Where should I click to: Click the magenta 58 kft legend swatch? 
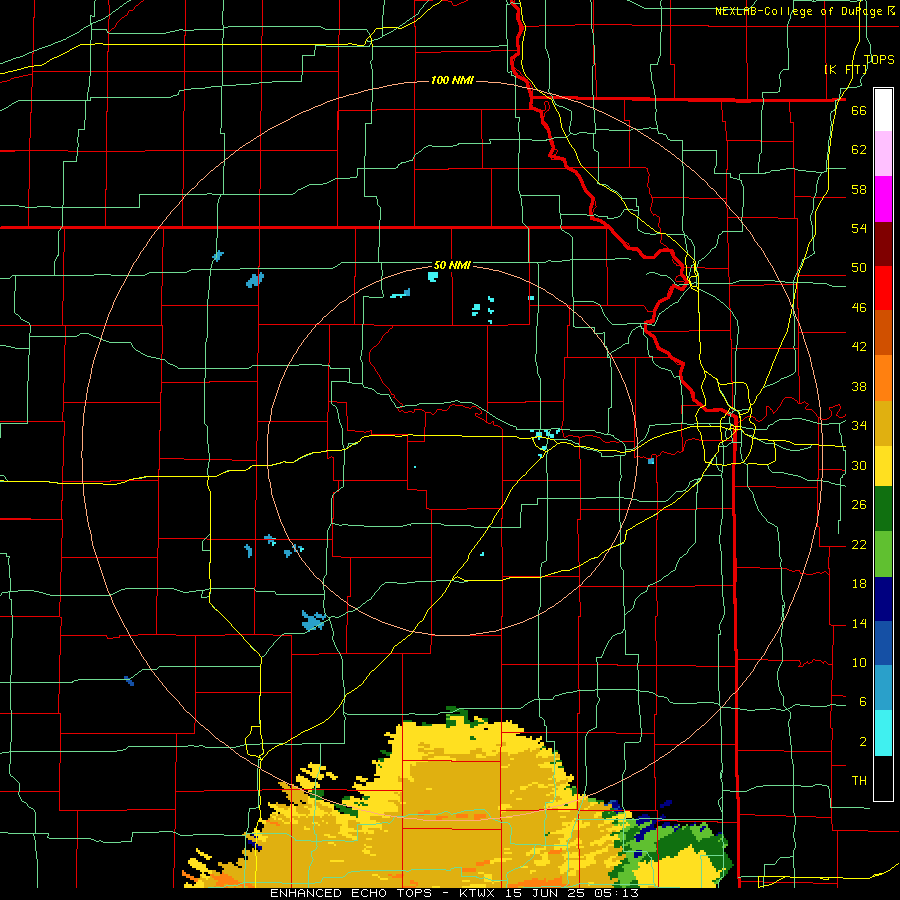pos(883,199)
